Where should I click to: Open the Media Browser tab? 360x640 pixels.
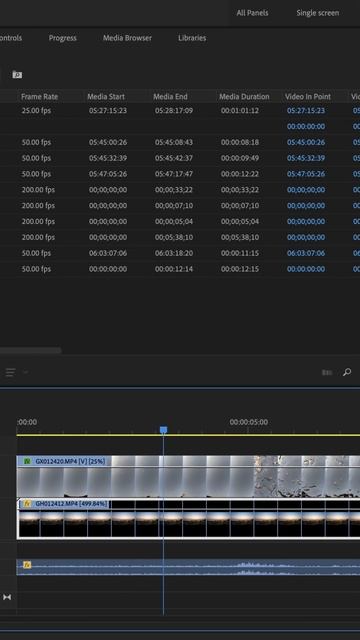click(127, 38)
